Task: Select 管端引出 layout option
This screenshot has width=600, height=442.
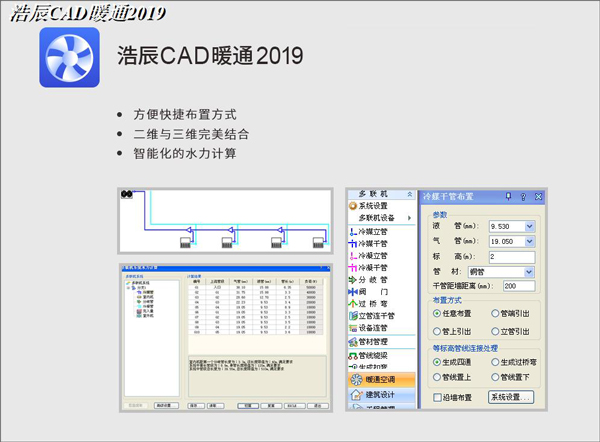Action: [510, 313]
